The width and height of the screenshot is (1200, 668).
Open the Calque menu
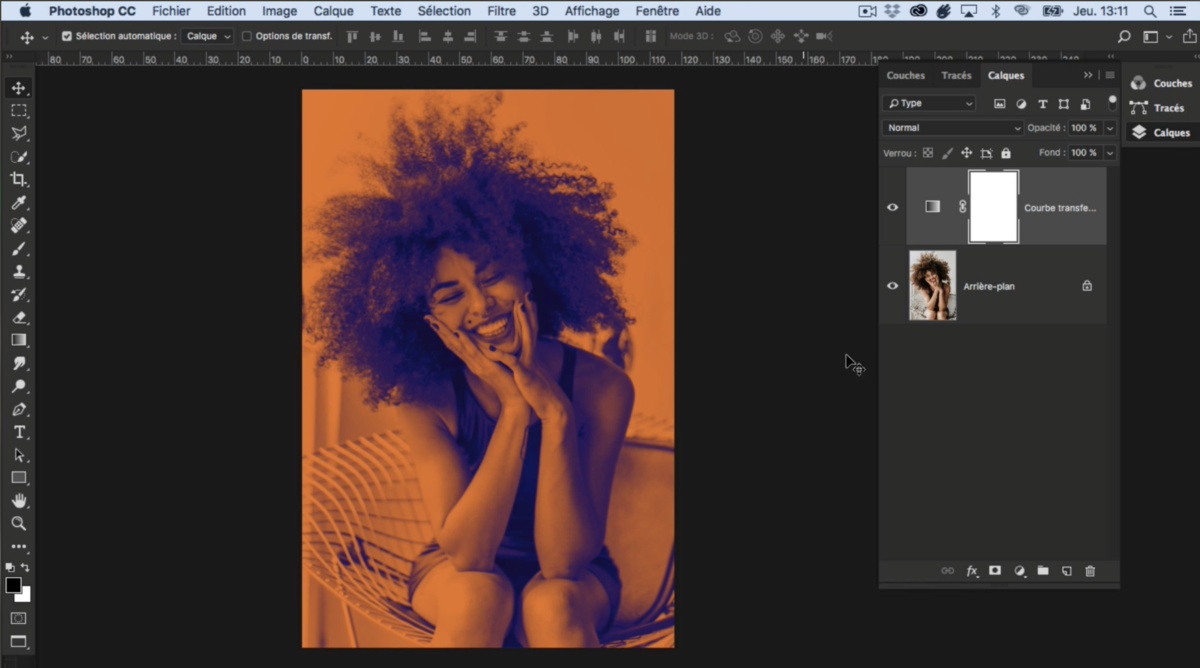point(333,11)
